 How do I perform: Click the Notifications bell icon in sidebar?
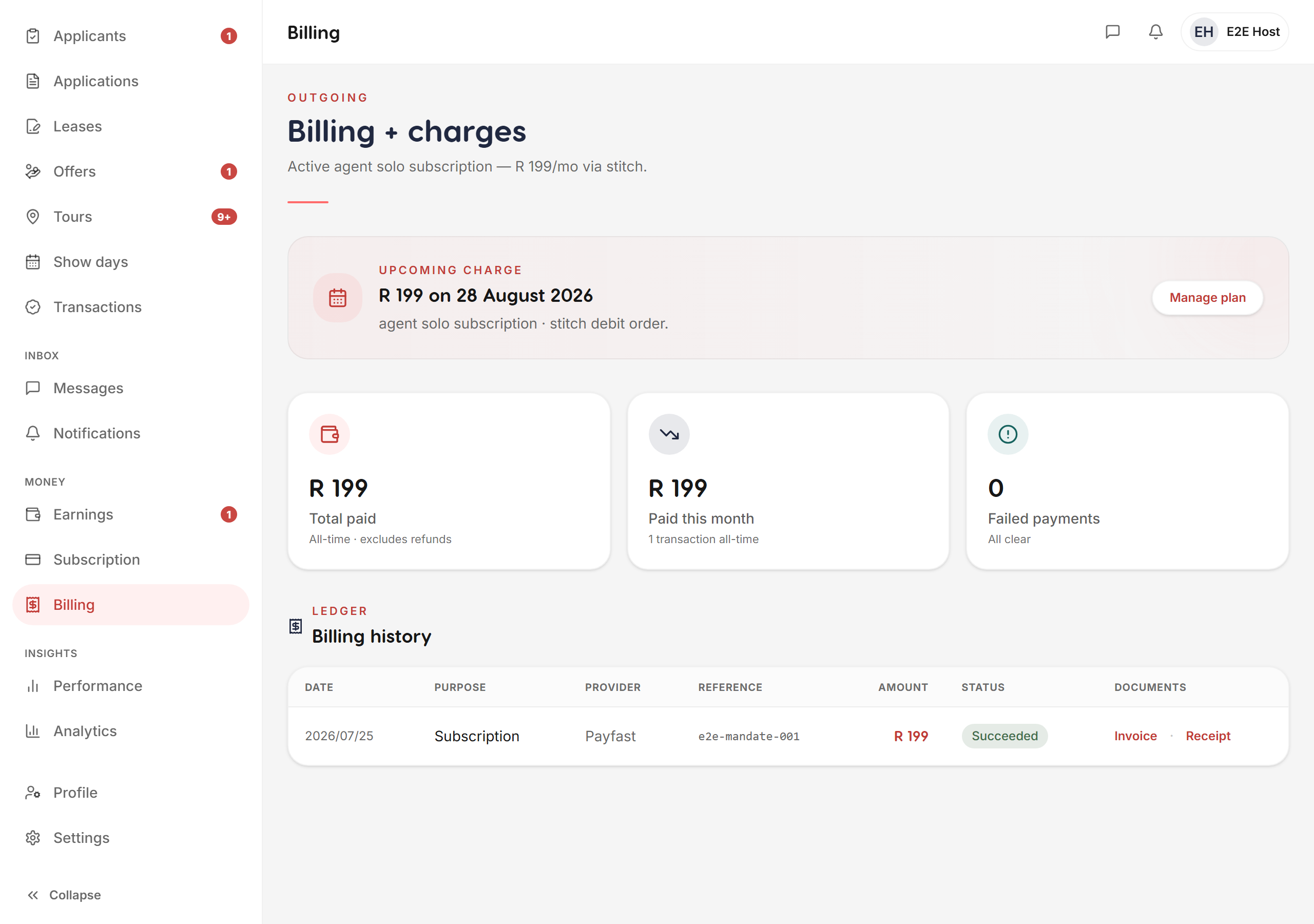click(33, 433)
